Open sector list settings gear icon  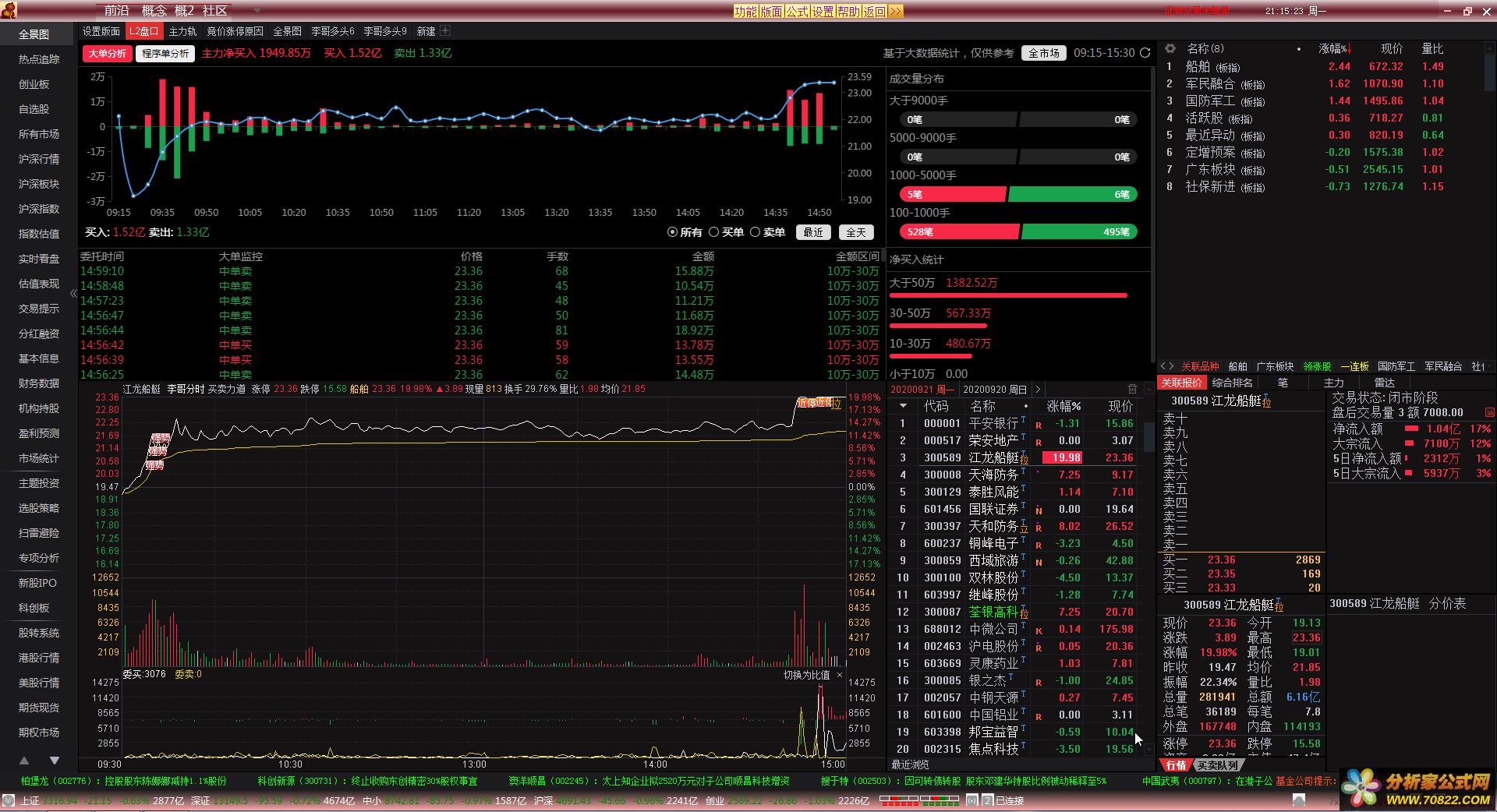pyautogui.click(x=1170, y=48)
